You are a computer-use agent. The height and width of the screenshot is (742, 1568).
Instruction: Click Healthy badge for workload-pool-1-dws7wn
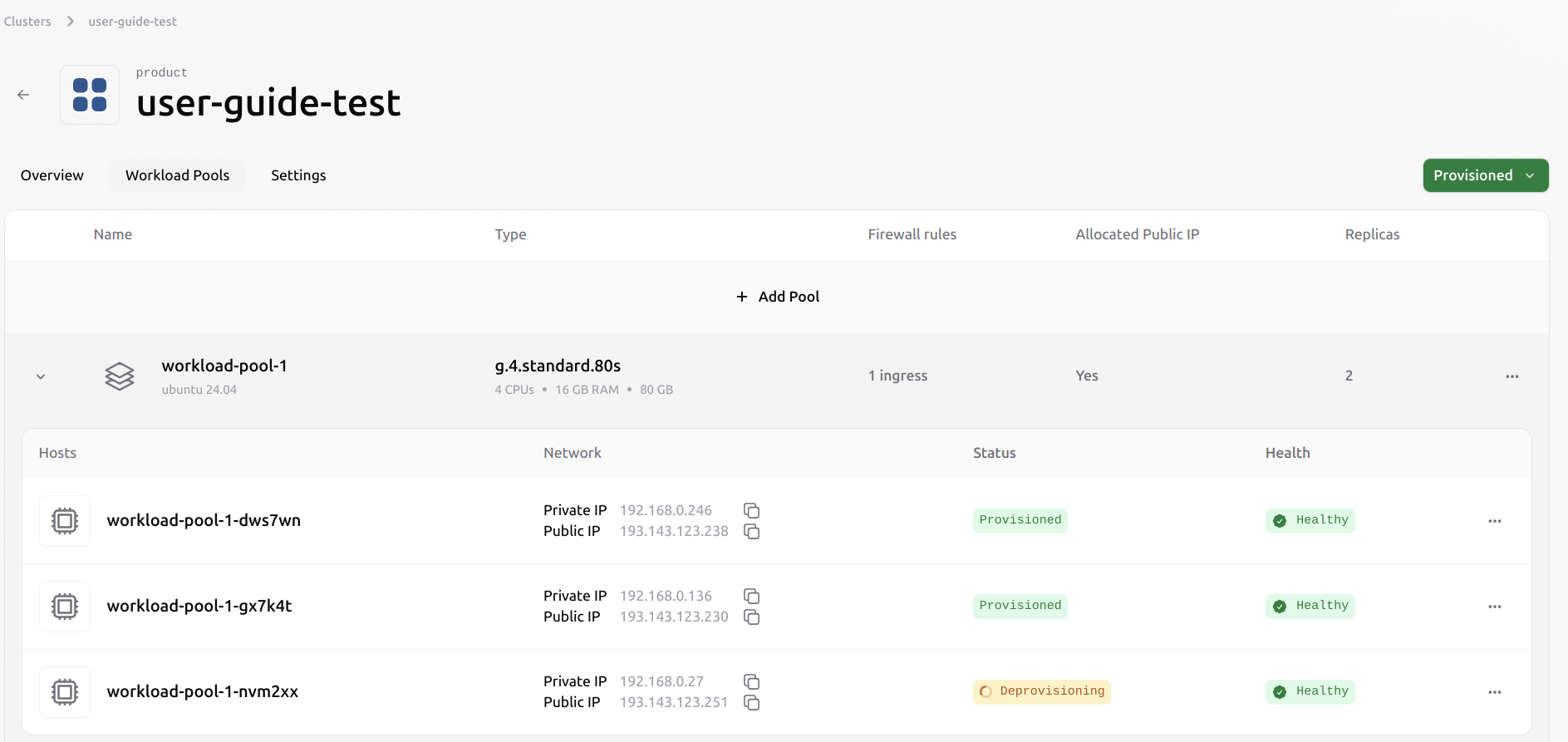[x=1310, y=520]
